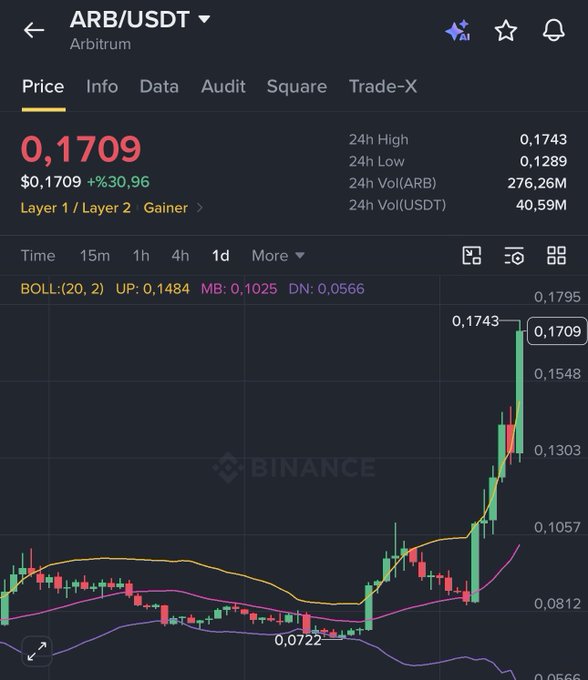Tap the $0,1709 dollar price text
Viewport: 588px width, 680px height.
51,182
